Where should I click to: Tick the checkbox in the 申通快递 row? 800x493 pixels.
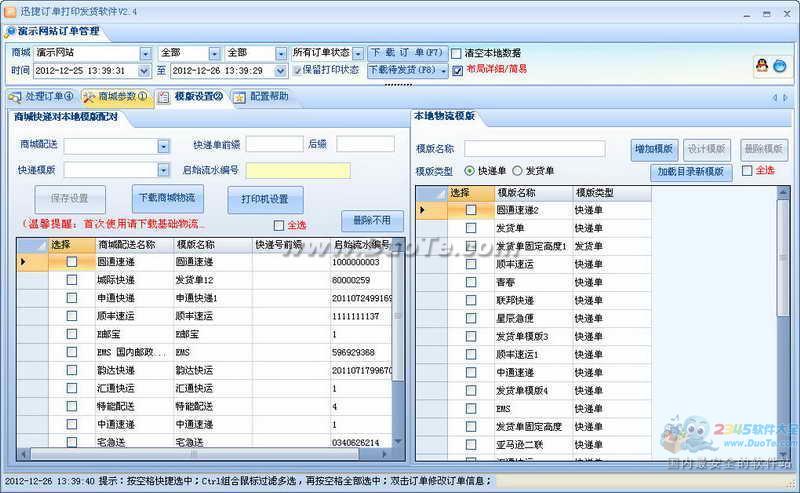coord(72,298)
